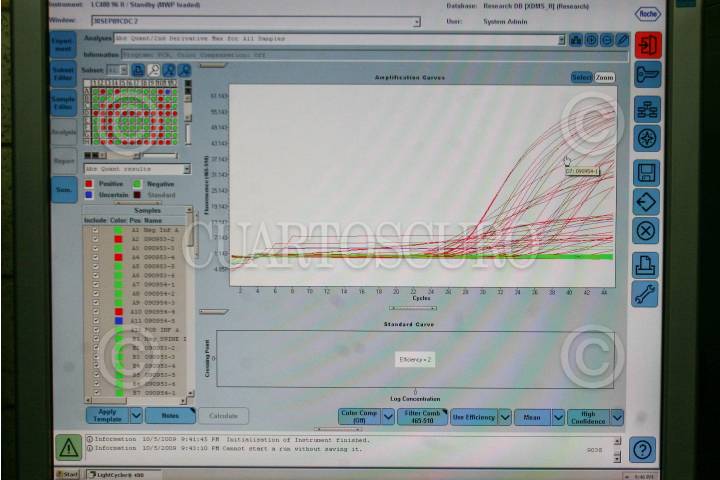This screenshot has height=480, width=720.
Task: Toggle Include checkbox for sample A1
Action: pyautogui.click(x=96, y=230)
